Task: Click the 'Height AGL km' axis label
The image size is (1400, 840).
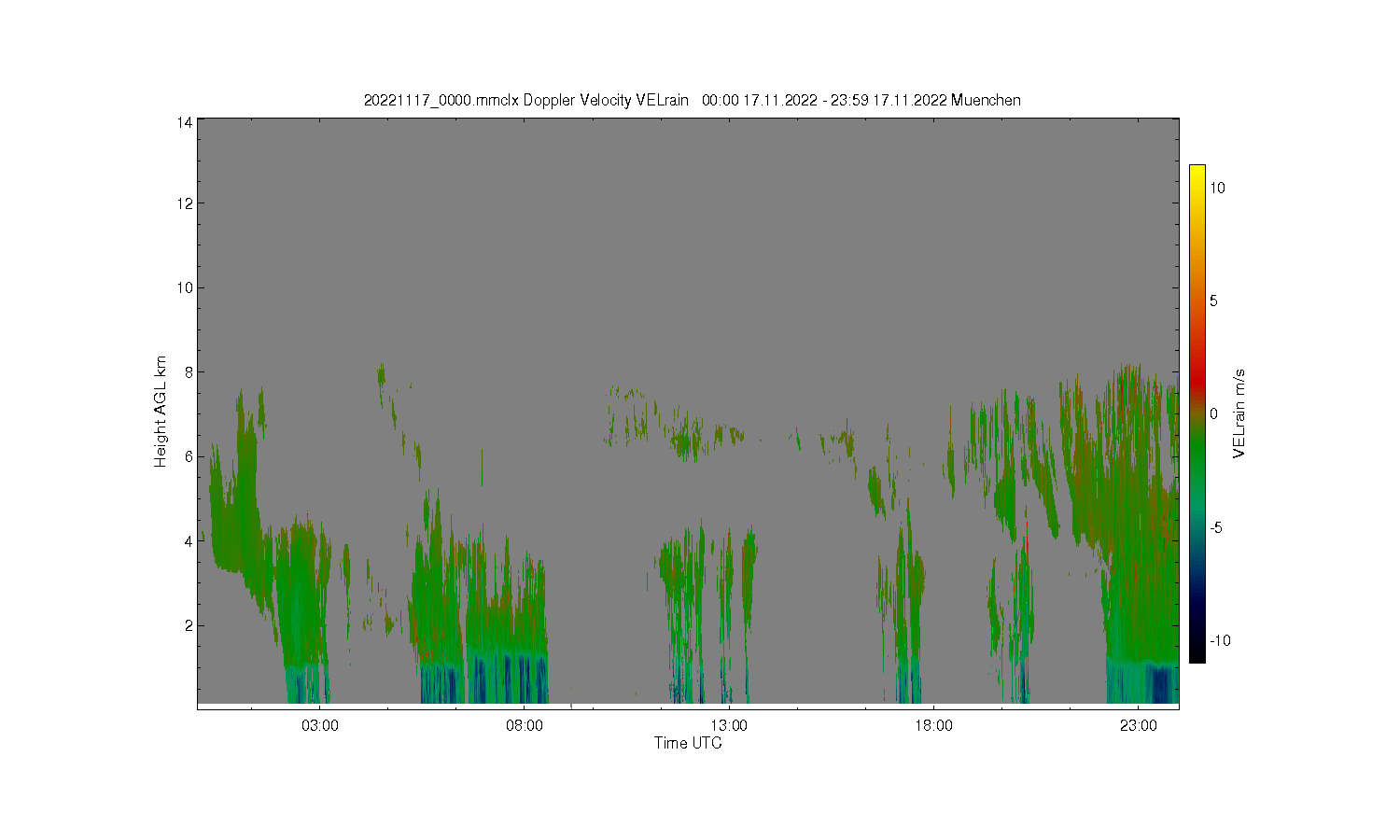Action: (x=161, y=412)
